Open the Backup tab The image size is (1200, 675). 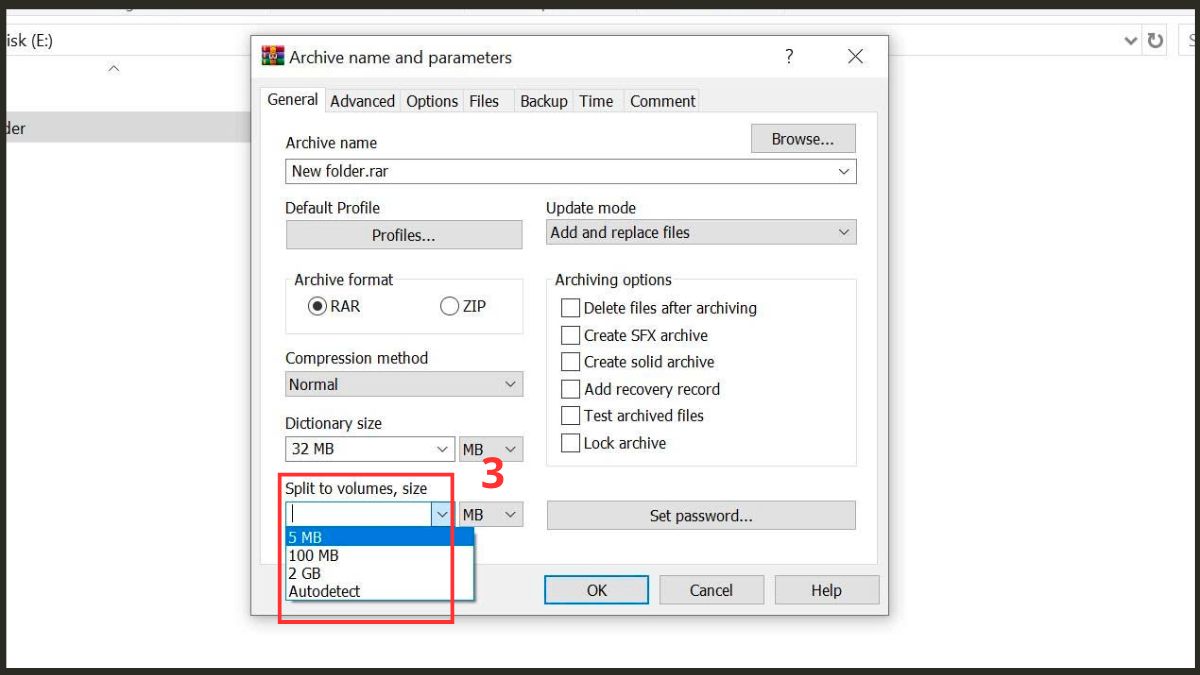pos(544,101)
